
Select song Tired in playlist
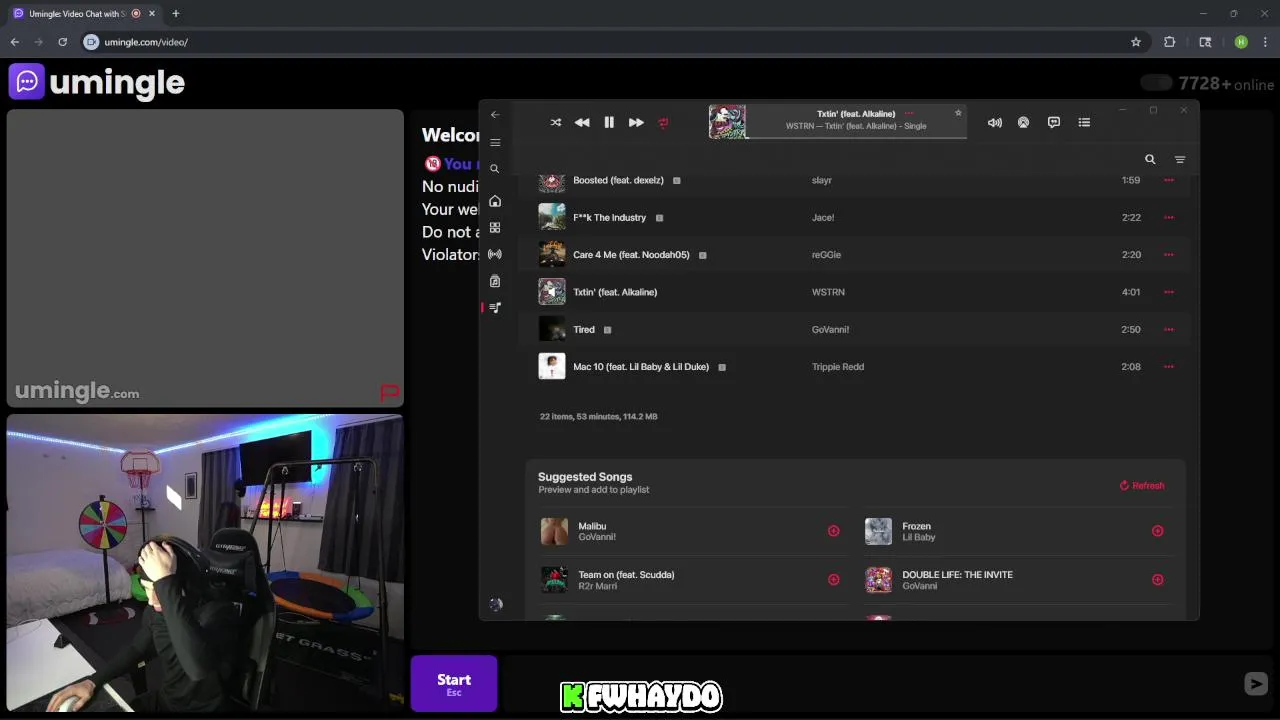pos(584,330)
